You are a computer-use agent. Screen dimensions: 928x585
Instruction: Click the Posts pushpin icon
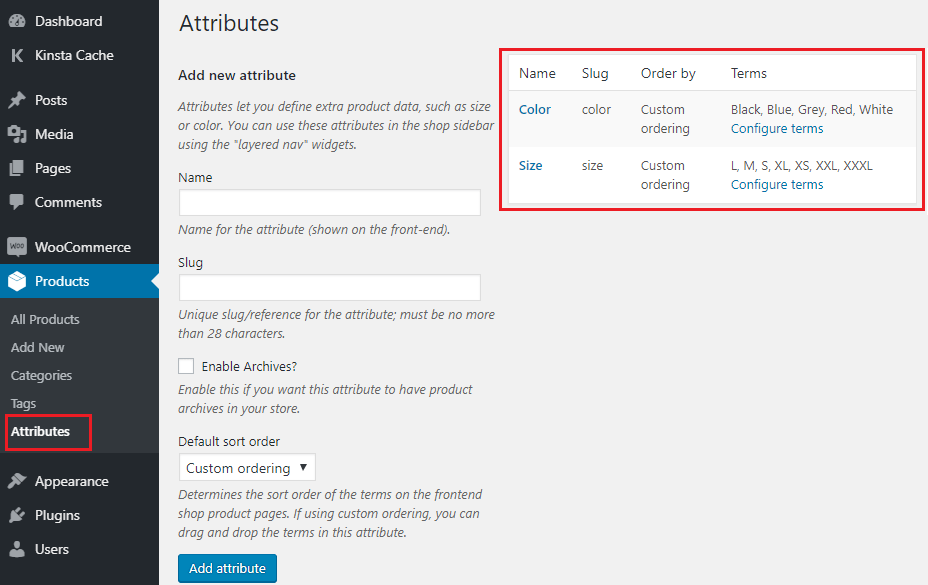pos(17,100)
